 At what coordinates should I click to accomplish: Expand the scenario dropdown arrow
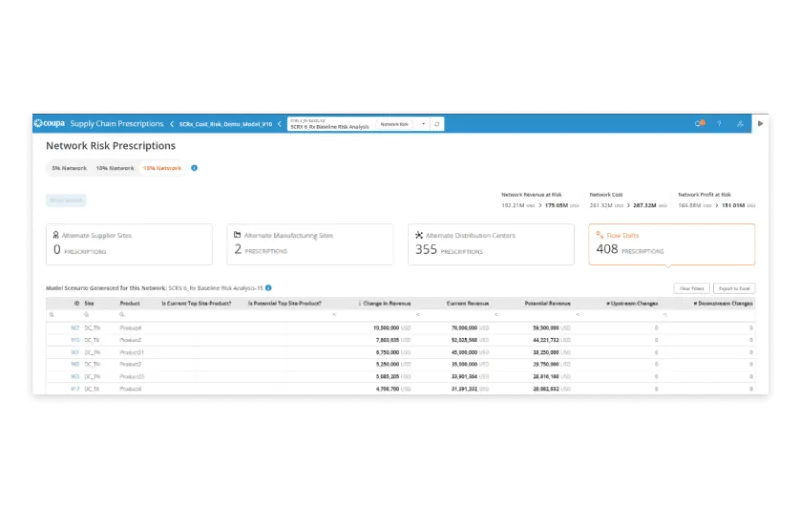pyautogui.click(x=423, y=124)
